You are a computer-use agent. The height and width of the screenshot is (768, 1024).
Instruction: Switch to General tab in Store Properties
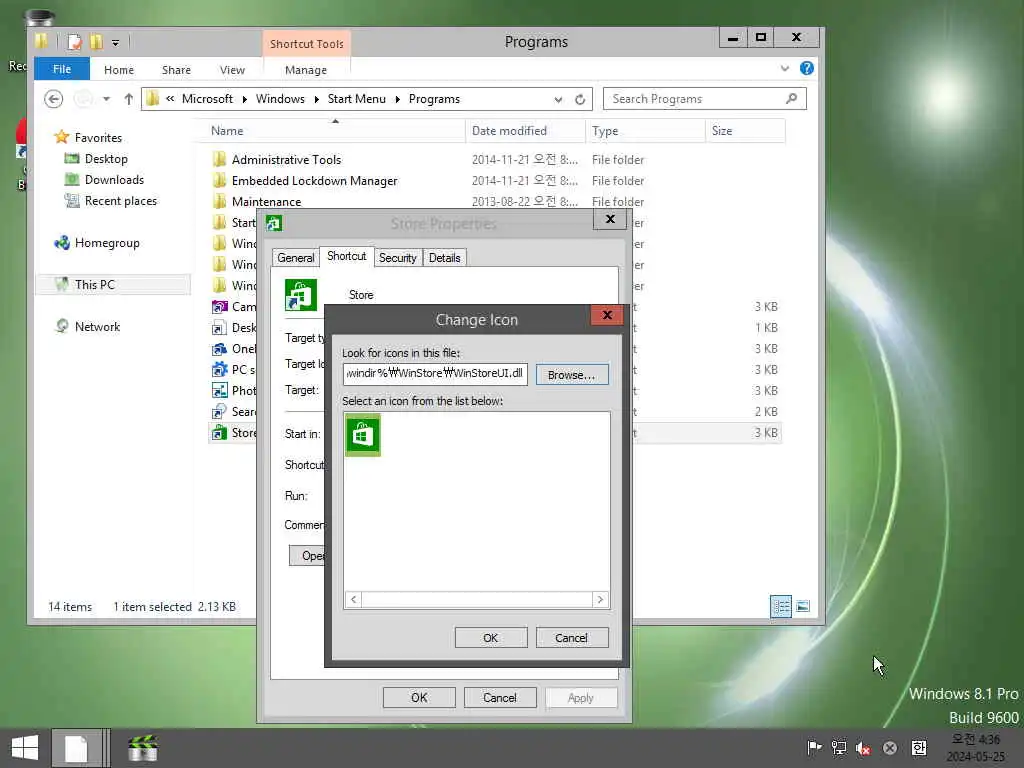296,258
